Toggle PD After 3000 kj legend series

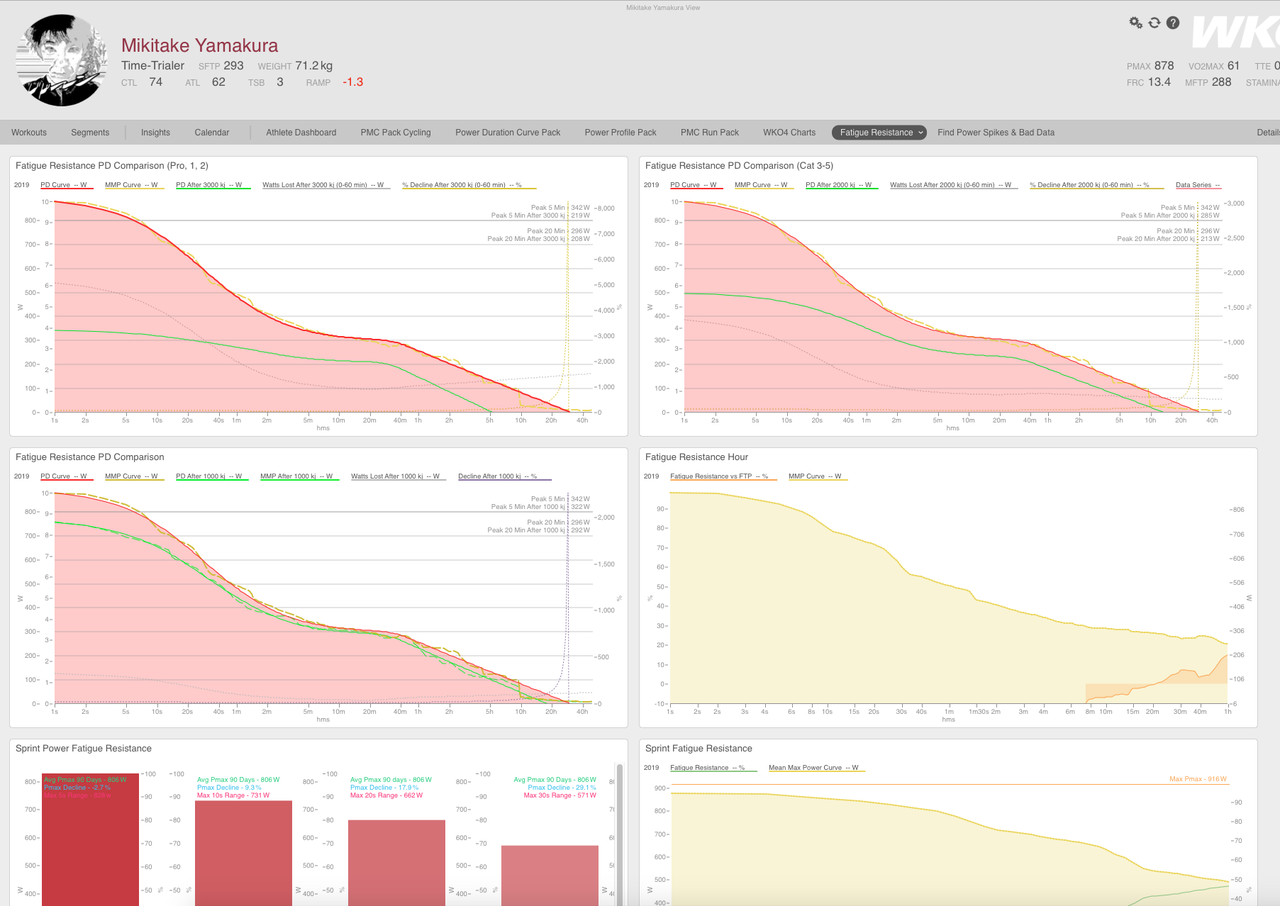211,185
